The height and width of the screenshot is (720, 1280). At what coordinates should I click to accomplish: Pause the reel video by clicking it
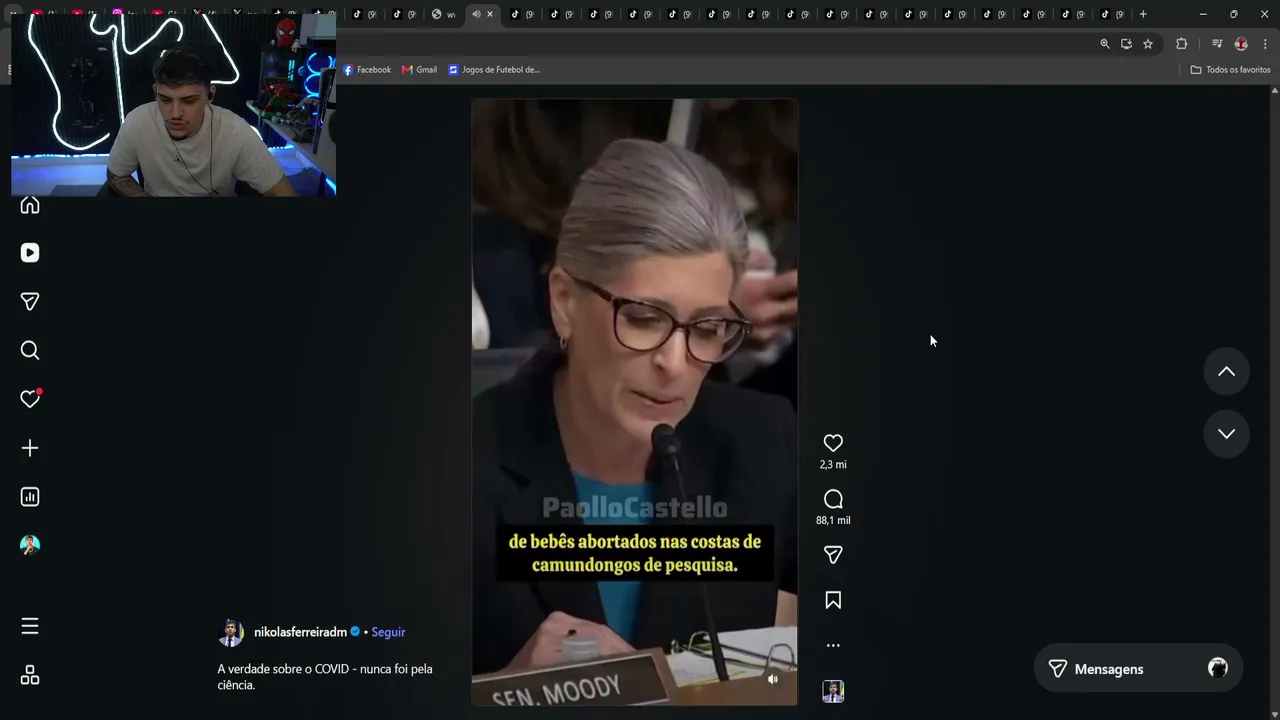pyautogui.click(x=635, y=402)
